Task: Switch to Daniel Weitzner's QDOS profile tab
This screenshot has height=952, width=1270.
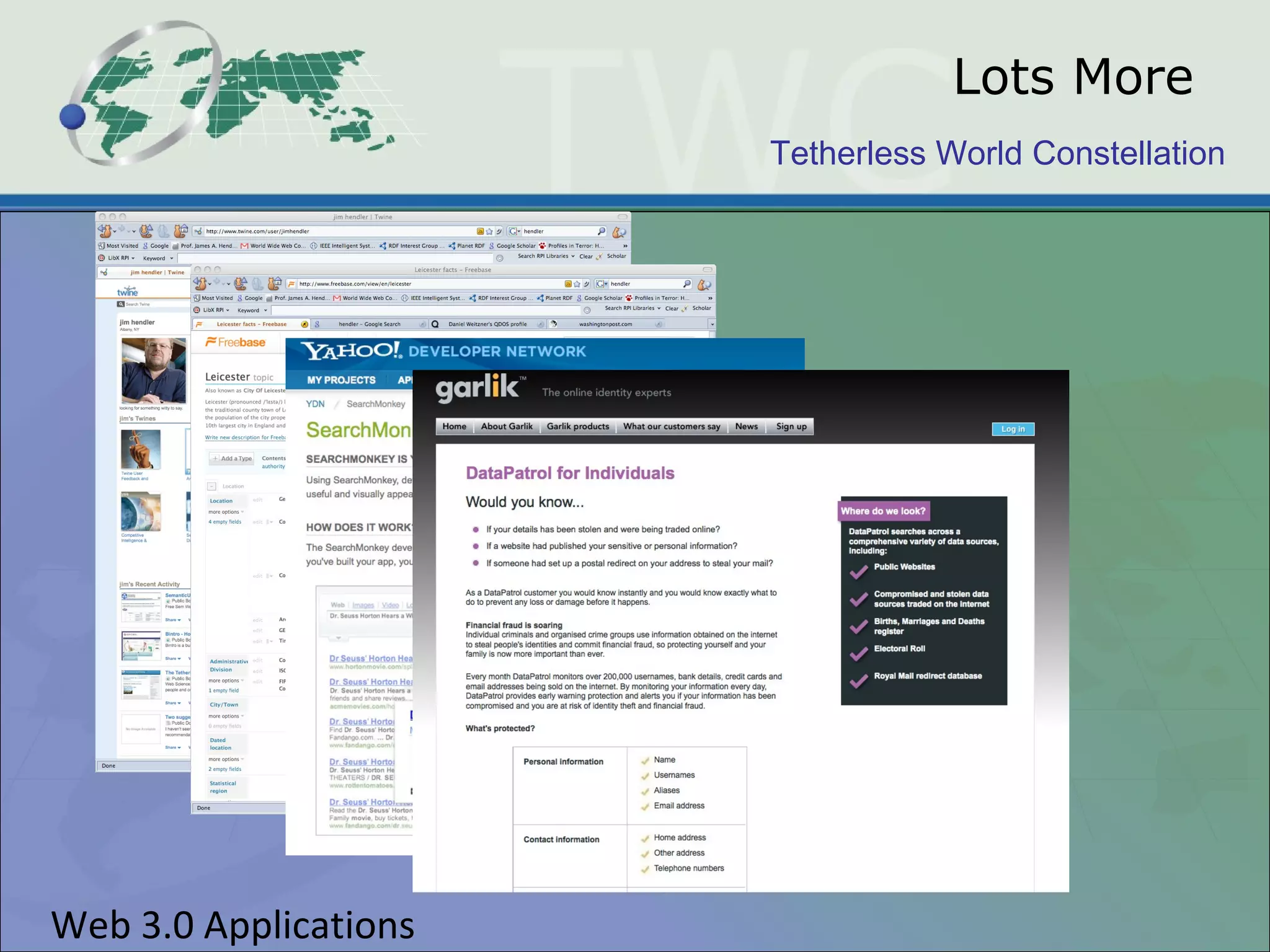Action: (x=487, y=324)
